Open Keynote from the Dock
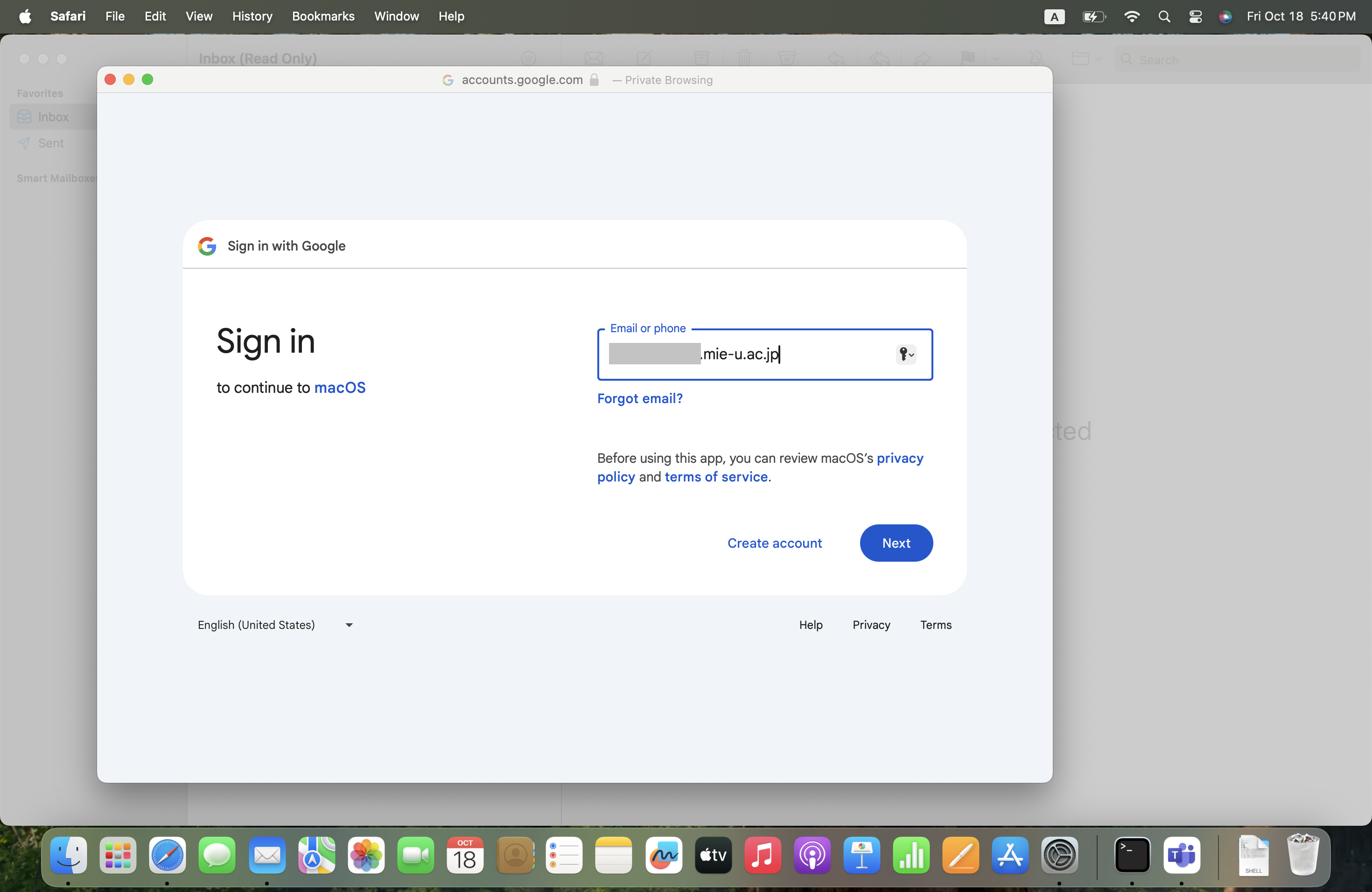 (862, 855)
